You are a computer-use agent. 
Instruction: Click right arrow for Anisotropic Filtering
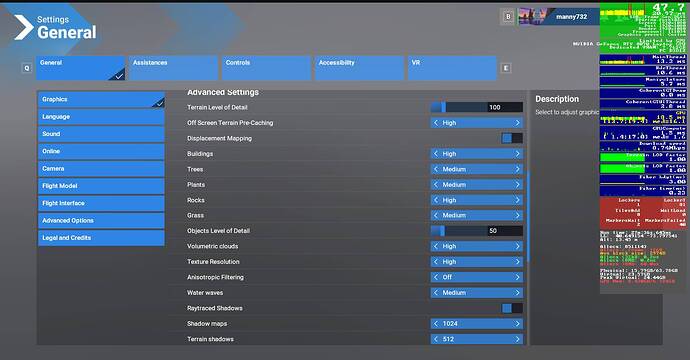(518, 277)
